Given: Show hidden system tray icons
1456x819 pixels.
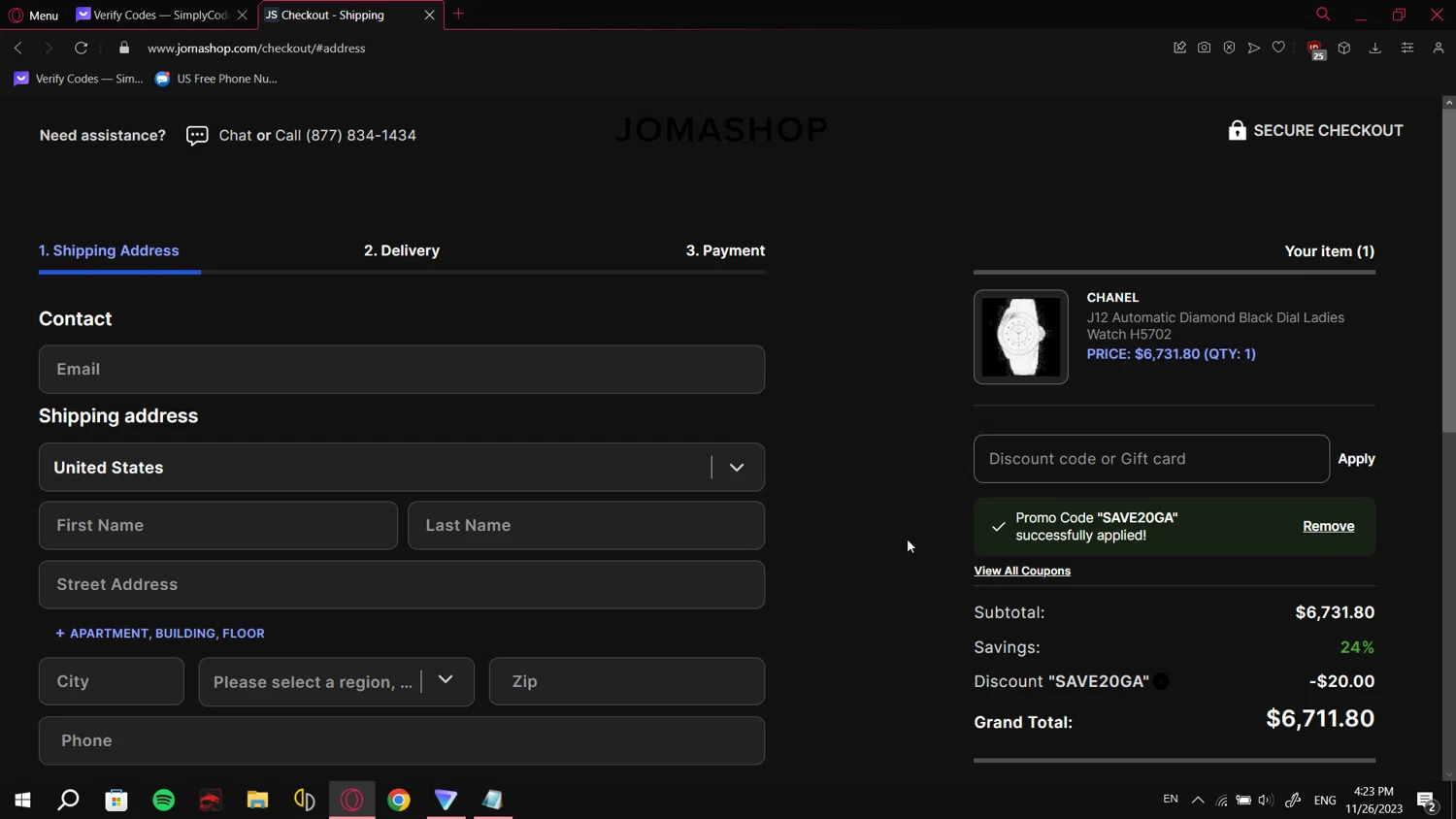Looking at the screenshot, I should tap(1198, 801).
